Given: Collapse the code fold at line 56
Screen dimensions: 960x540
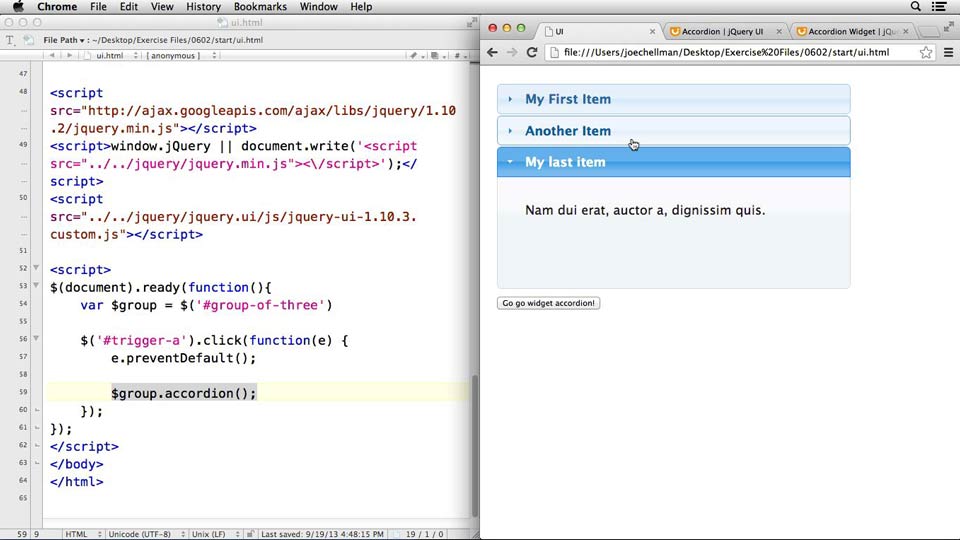Looking at the screenshot, I should (36, 340).
